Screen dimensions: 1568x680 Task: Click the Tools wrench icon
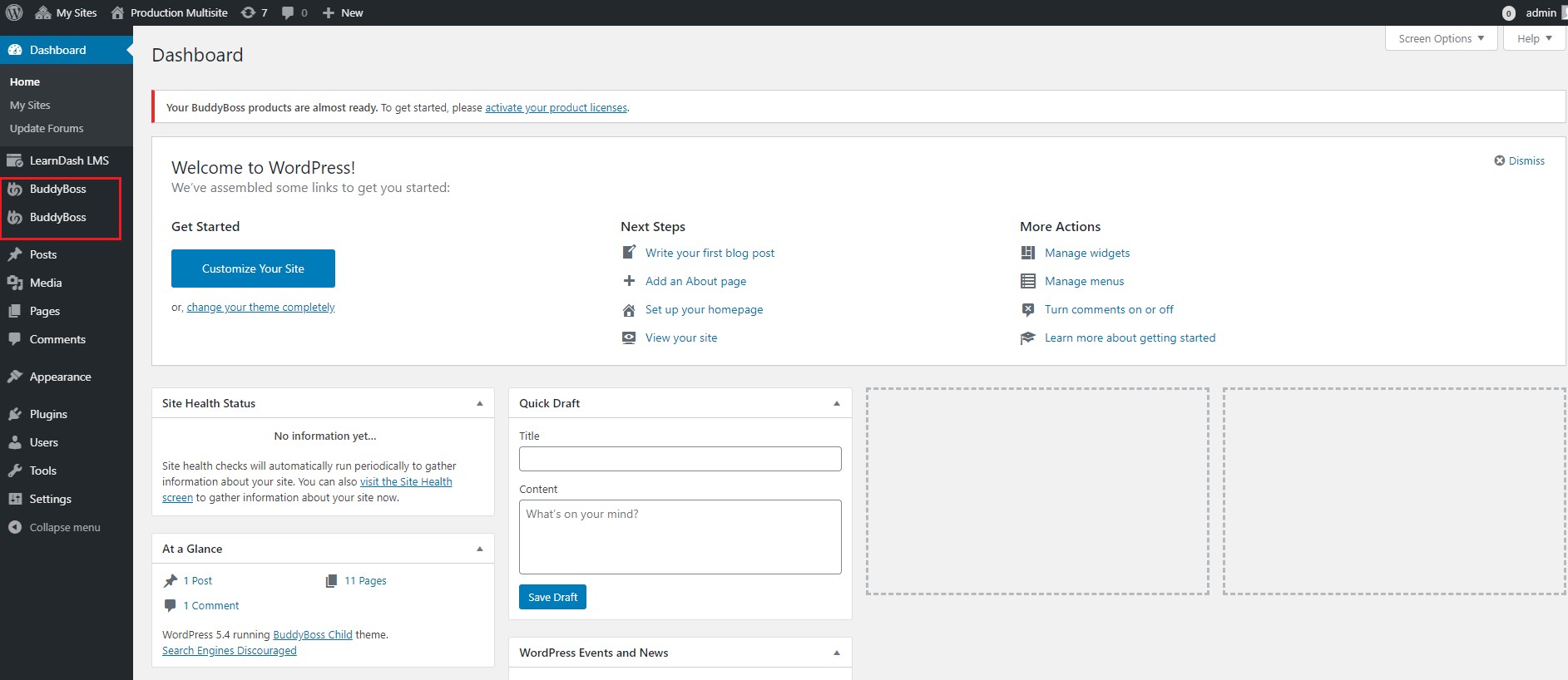(15, 471)
